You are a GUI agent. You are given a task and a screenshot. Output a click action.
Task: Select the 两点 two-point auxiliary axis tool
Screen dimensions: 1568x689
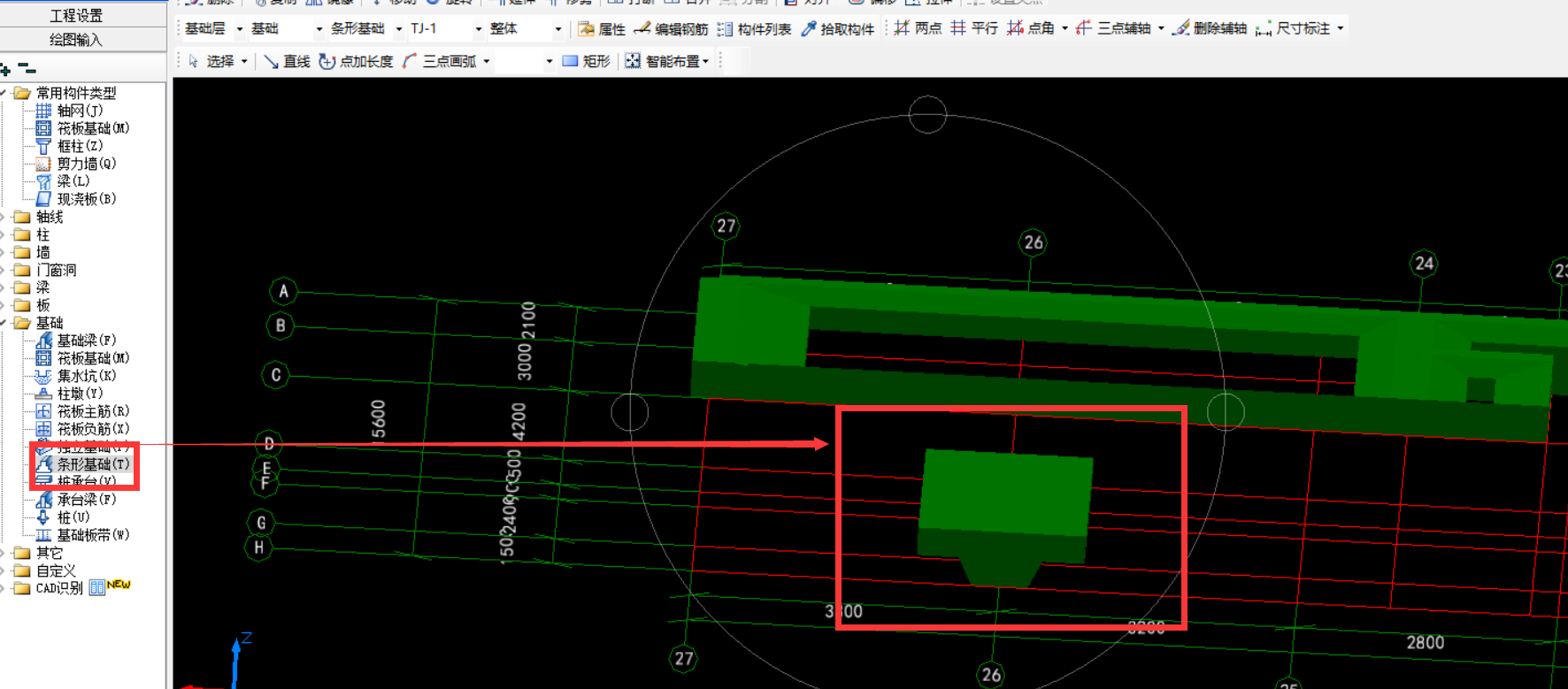click(x=918, y=28)
